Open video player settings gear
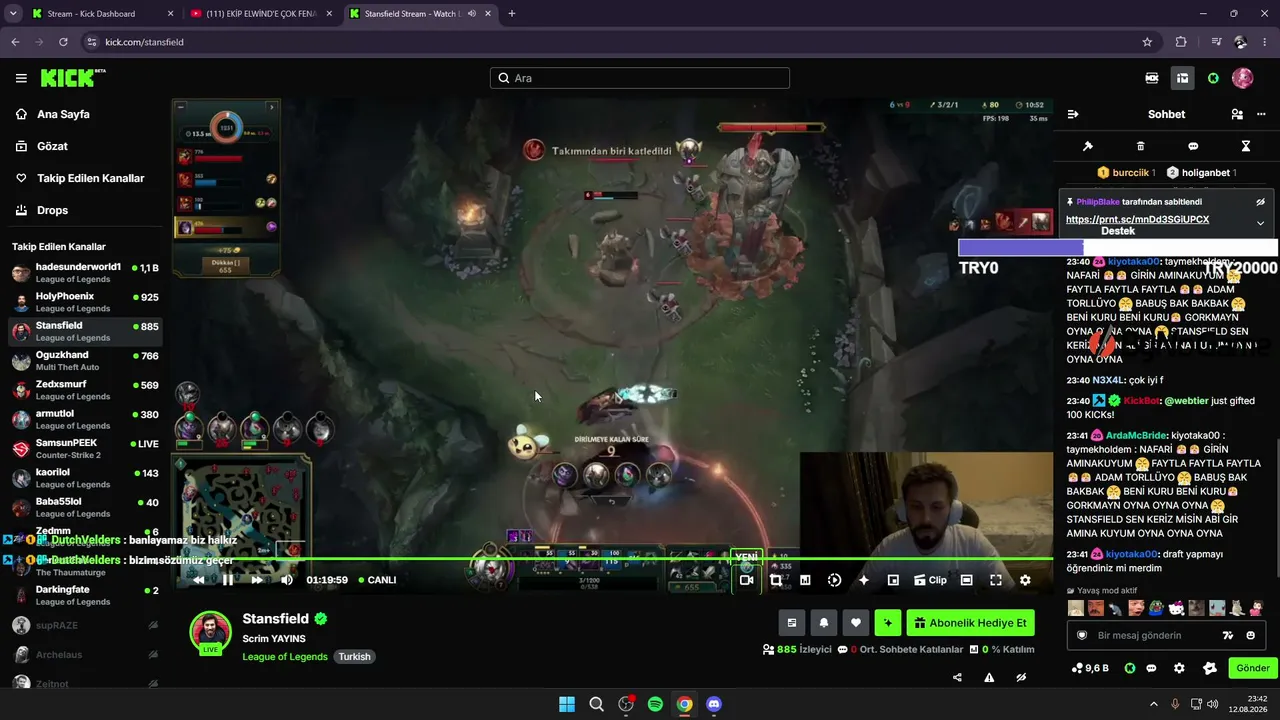 click(x=1025, y=580)
